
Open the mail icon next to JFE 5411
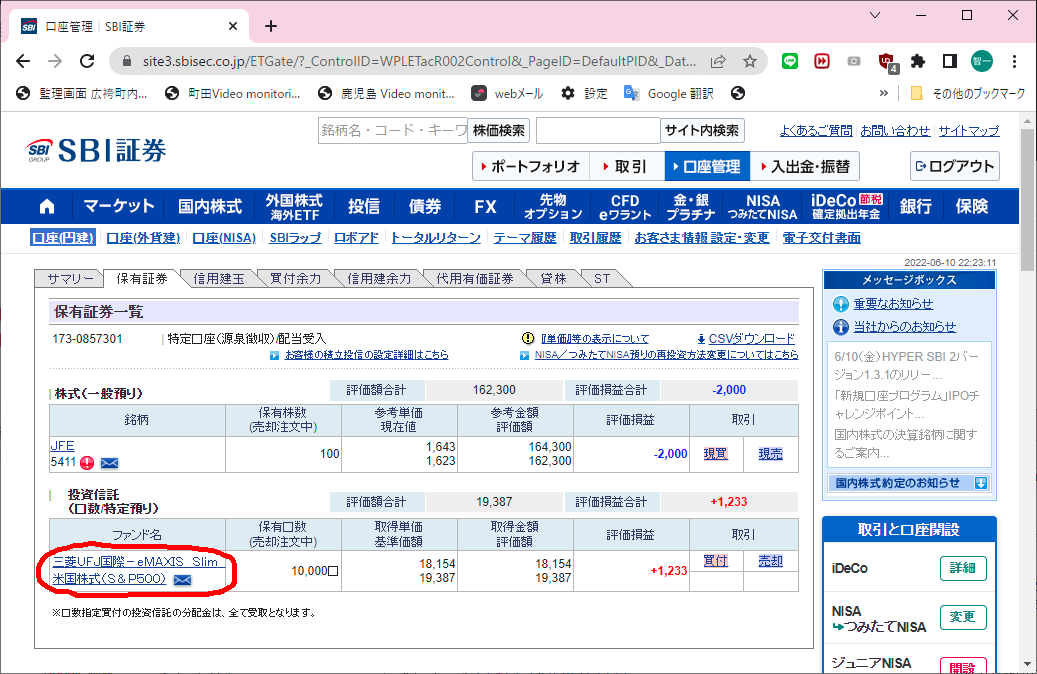tap(109, 462)
